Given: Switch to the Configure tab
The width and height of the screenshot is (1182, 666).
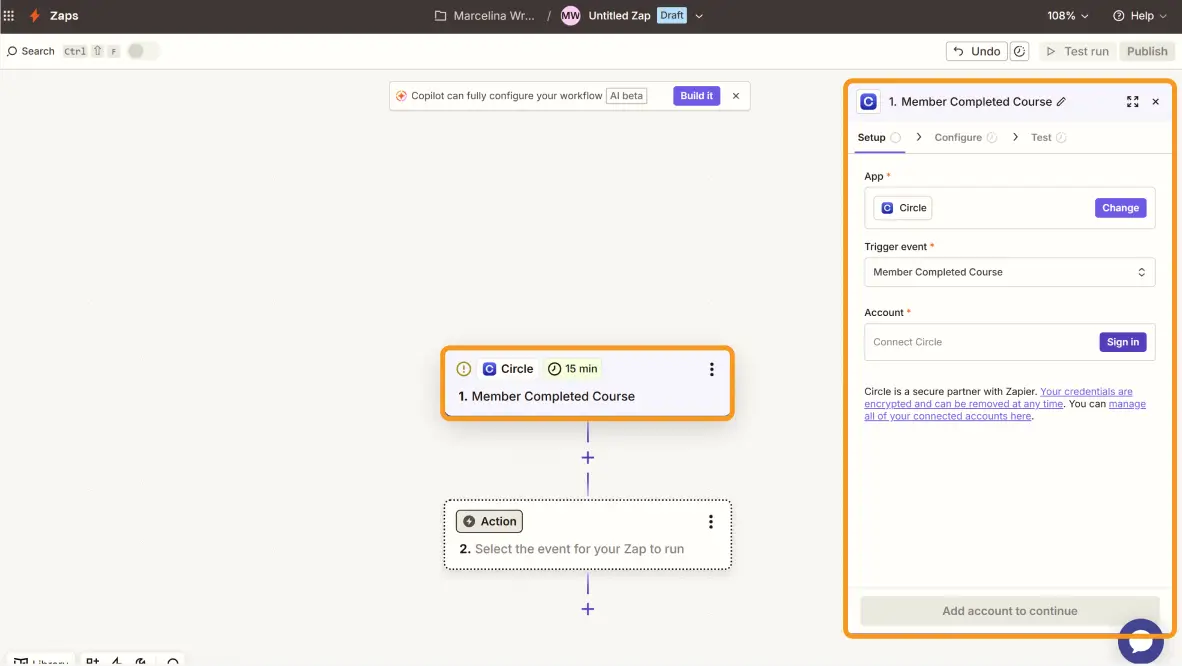Looking at the screenshot, I should 965,137.
